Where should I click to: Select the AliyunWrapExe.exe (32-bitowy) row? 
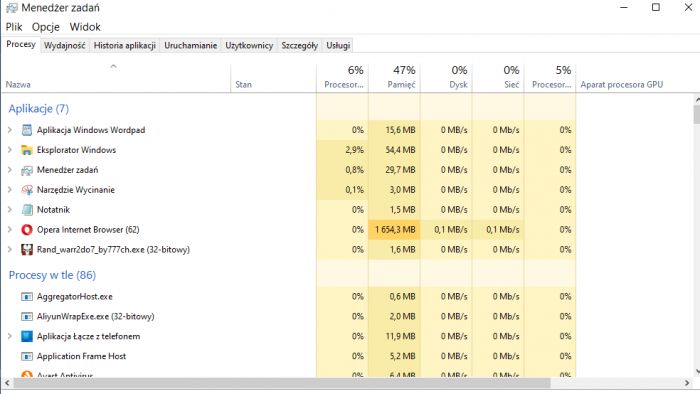288,316
